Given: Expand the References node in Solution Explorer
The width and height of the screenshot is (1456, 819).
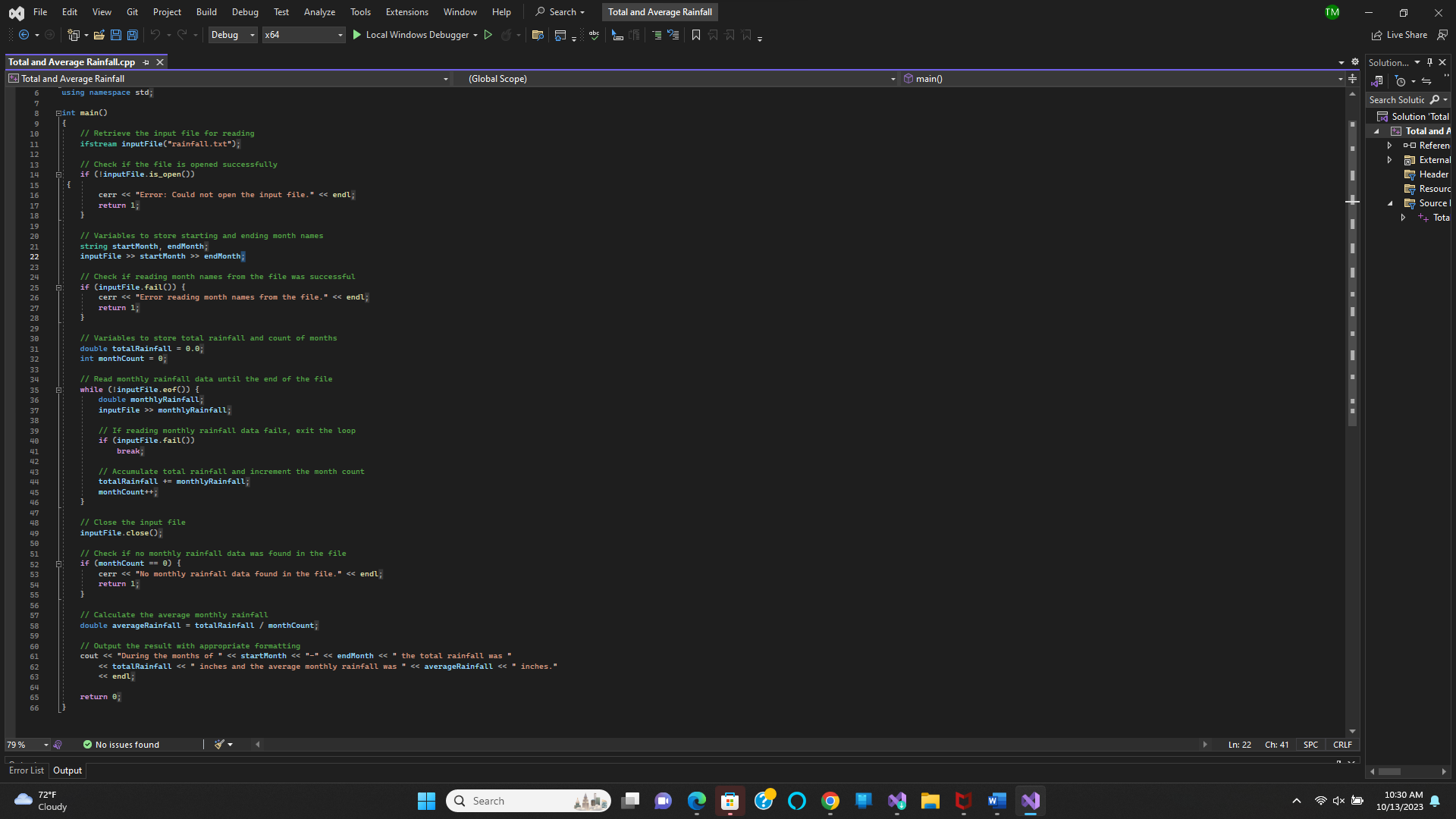Looking at the screenshot, I should coord(1389,146).
